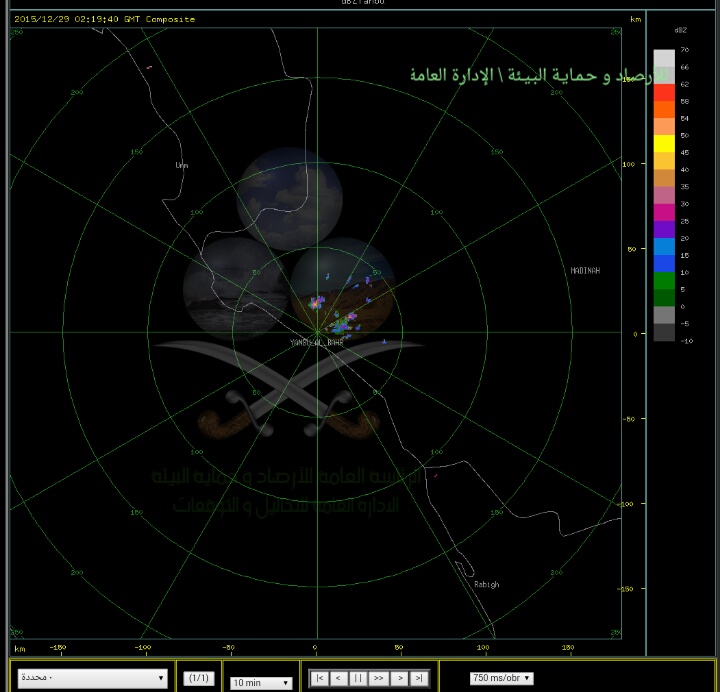Click the purple 20 dBZ legend color

coord(664,229)
